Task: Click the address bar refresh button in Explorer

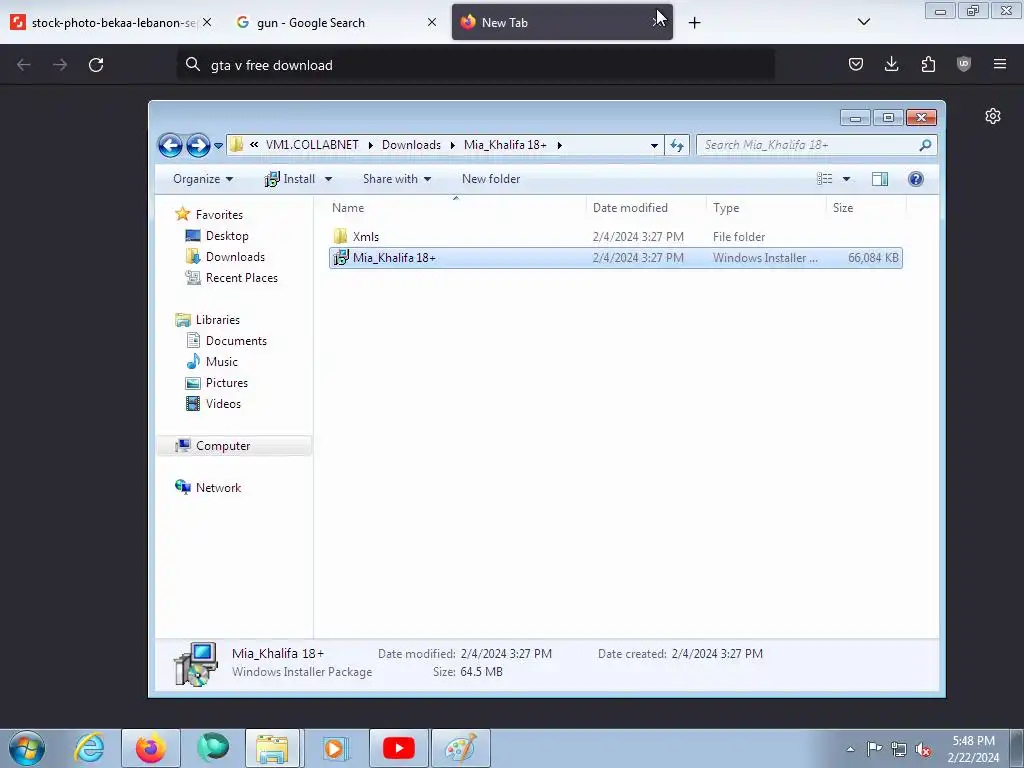Action: pyautogui.click(x=677, y=145)
